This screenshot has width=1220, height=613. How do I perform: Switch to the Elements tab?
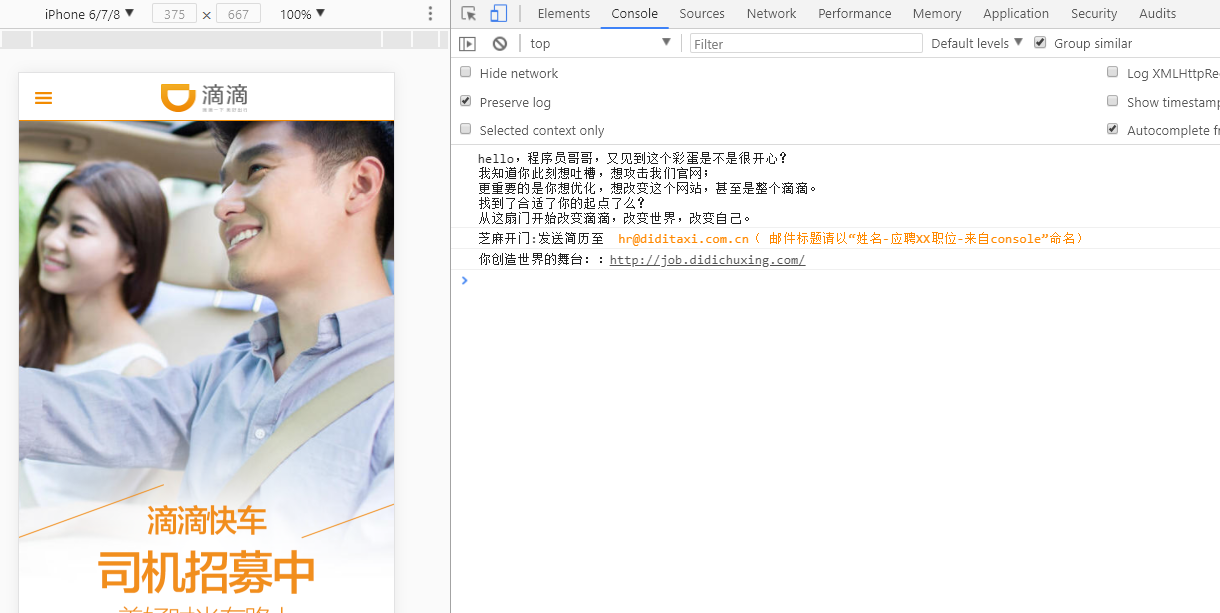(563, 13)
